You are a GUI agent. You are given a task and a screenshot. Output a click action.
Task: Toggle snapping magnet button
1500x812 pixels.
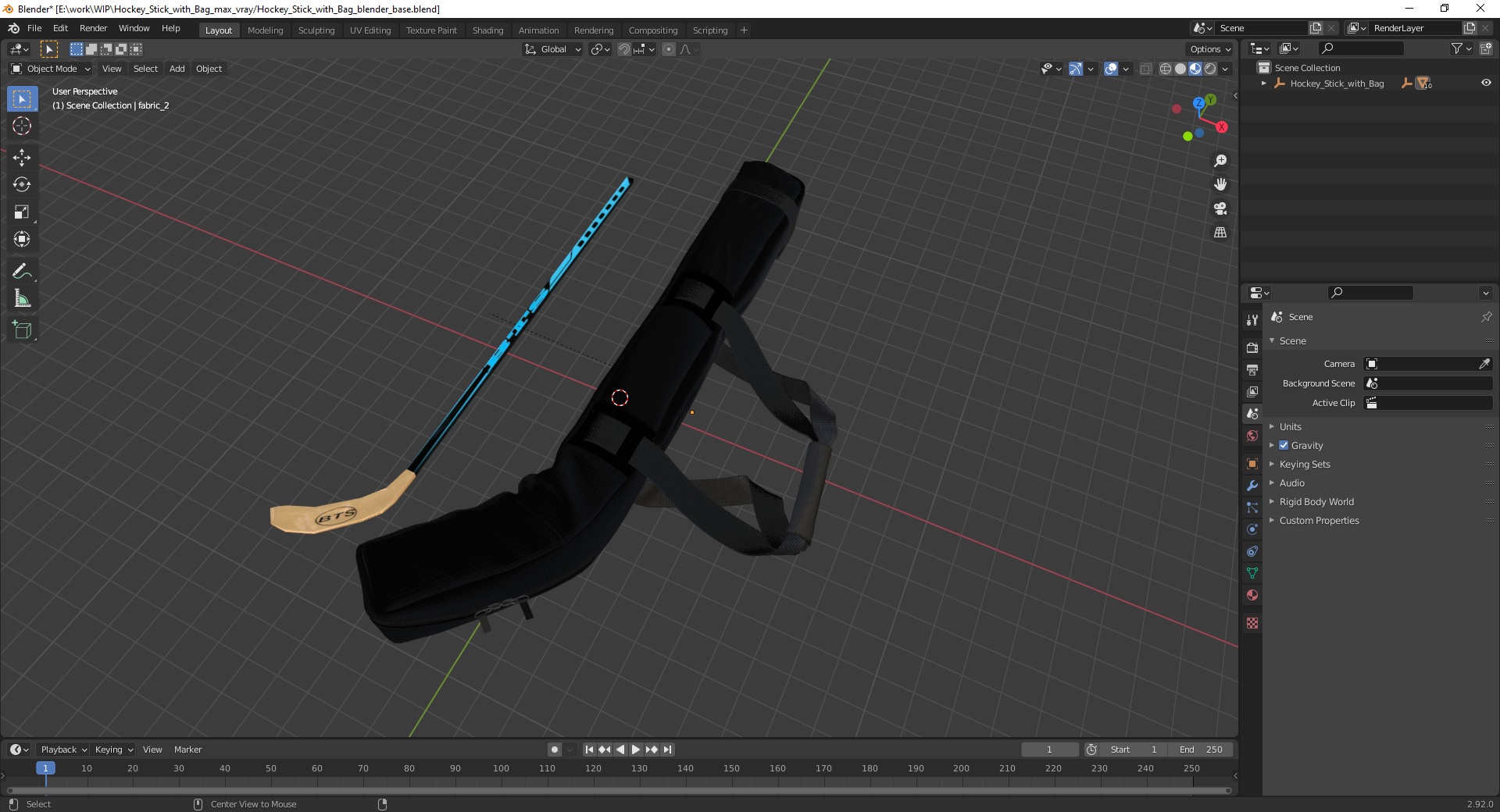(624, 49)
